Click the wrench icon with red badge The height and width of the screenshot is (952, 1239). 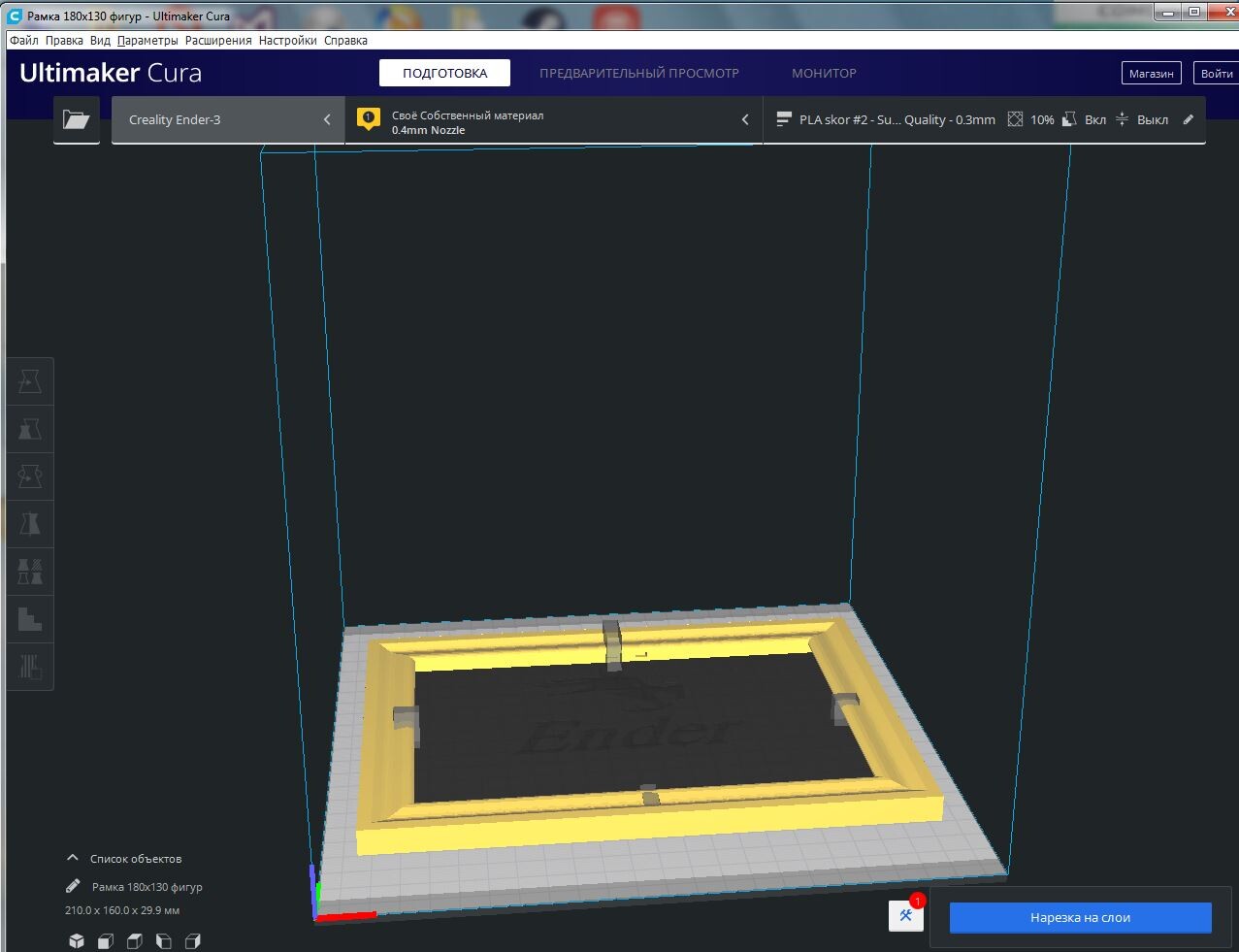tap(906, 915)
